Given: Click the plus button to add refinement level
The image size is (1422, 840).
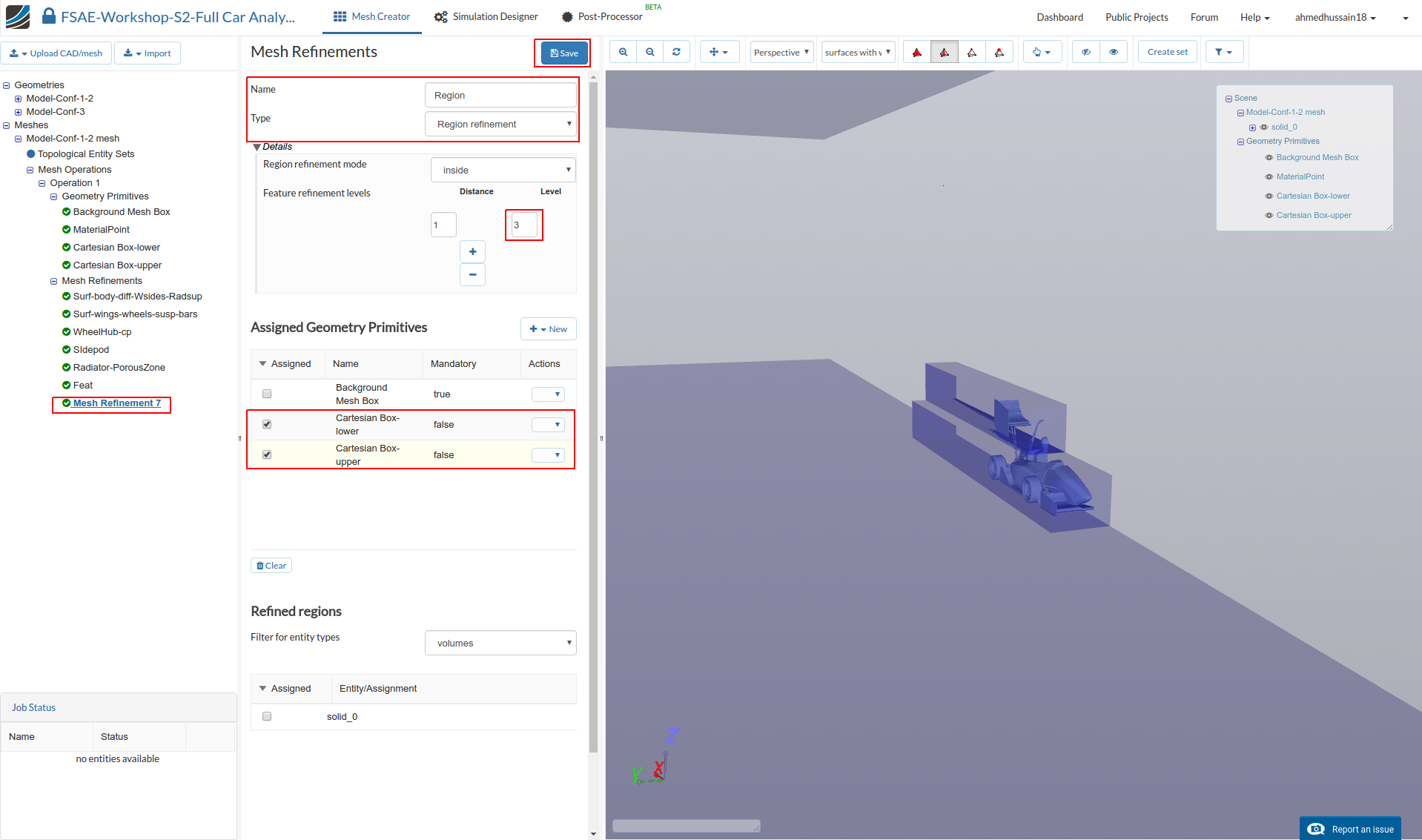Looking at the screenshot, I should coord(472,252).
